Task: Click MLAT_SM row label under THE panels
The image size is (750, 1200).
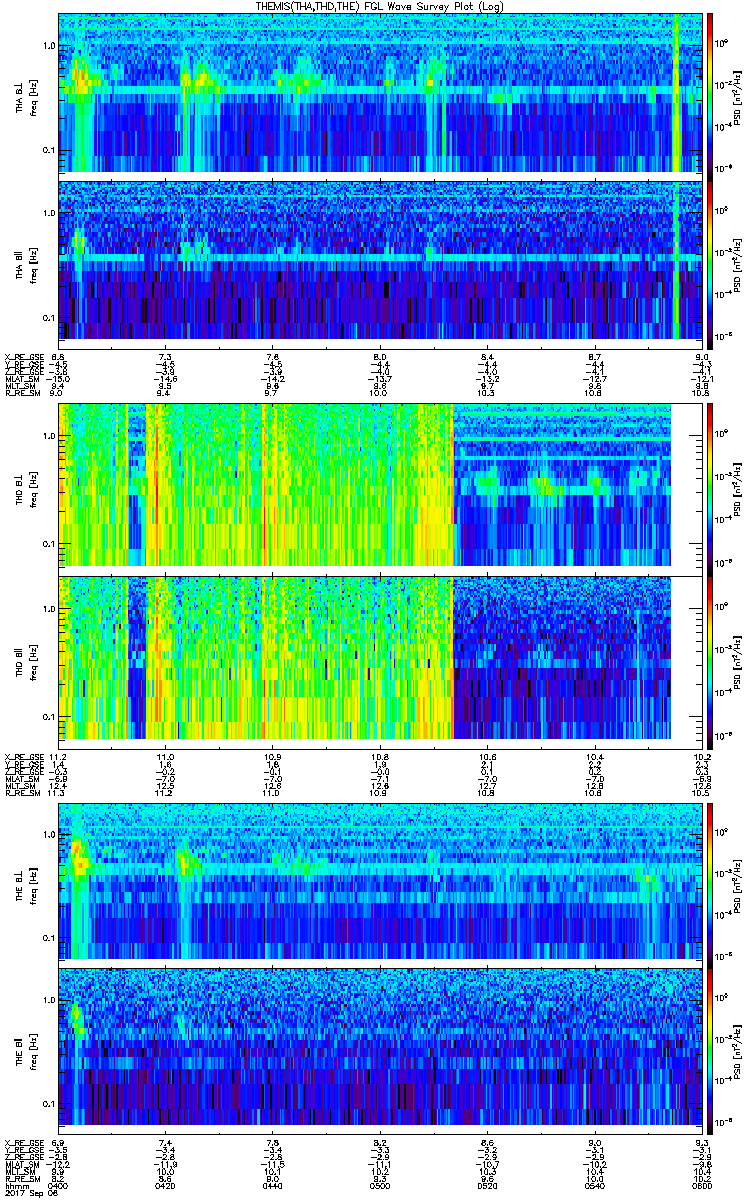Action: click(x=21, y=1164)
